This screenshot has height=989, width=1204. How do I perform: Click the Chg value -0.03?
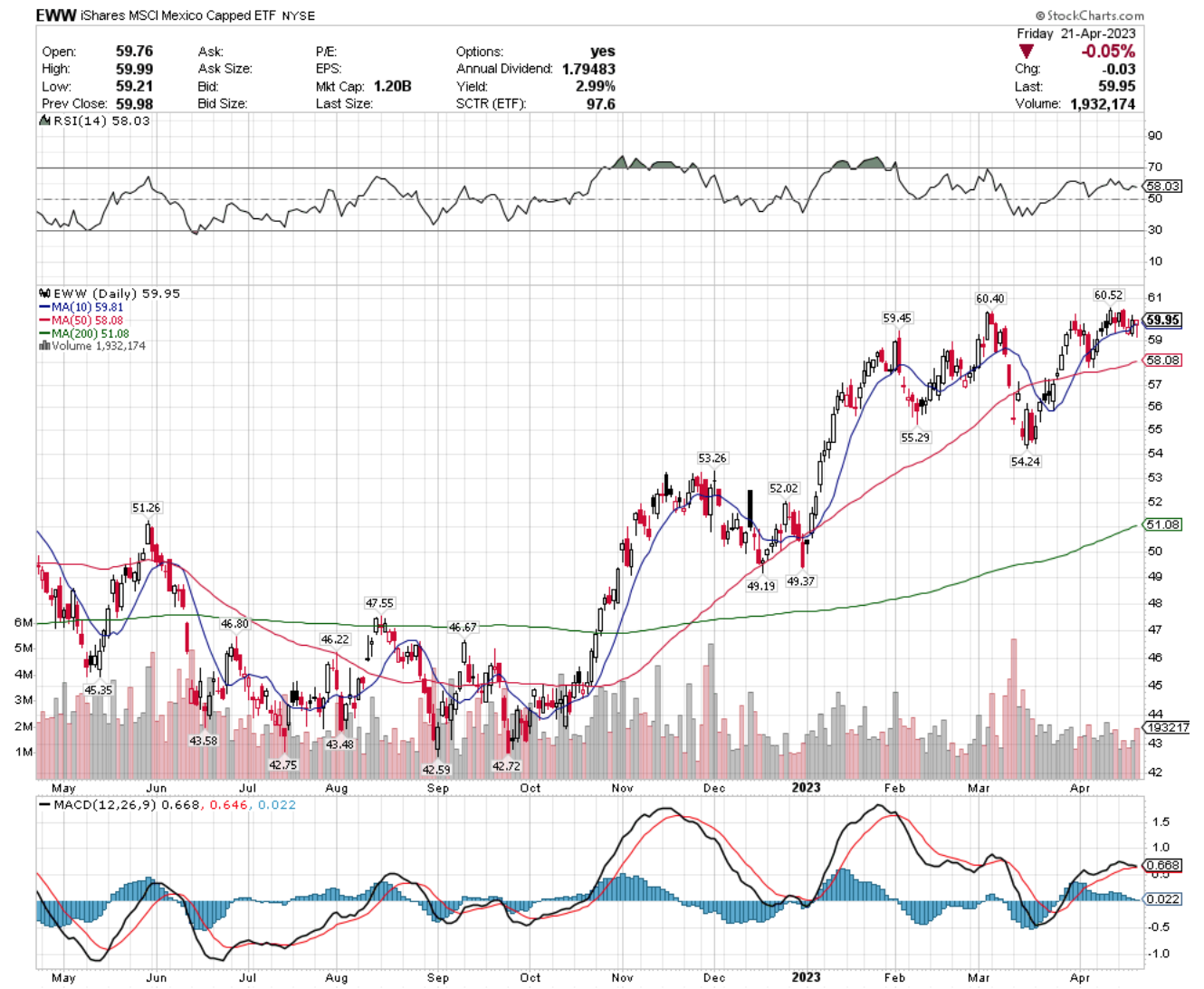click(x=1120, y=69)
